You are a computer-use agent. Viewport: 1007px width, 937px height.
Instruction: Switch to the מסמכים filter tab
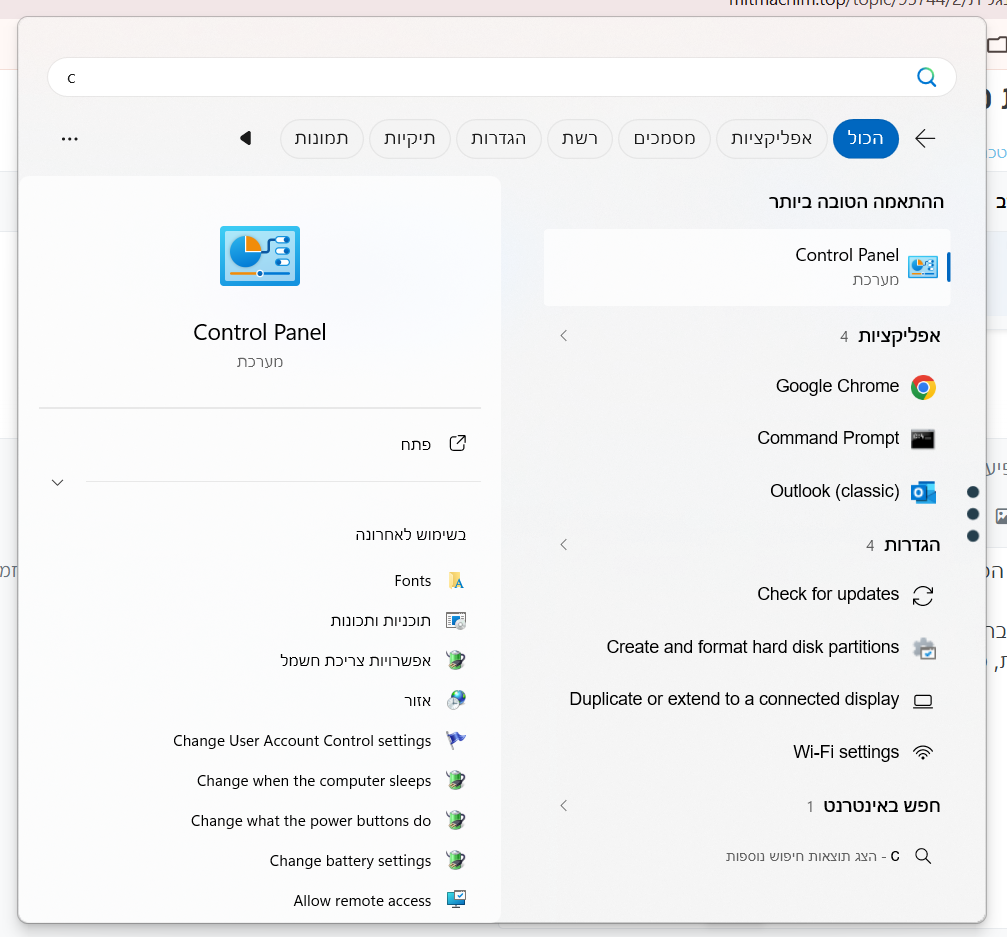[664, 139]
